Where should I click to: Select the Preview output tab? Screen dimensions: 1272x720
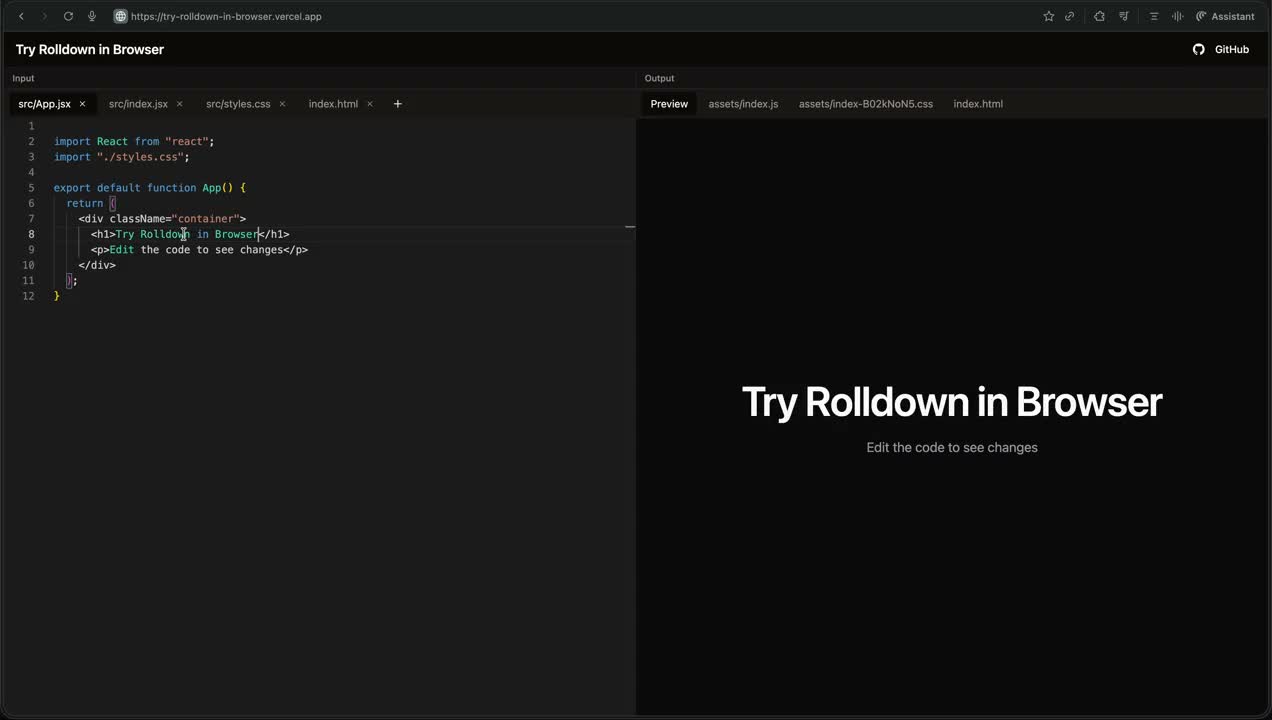[669, 104]
